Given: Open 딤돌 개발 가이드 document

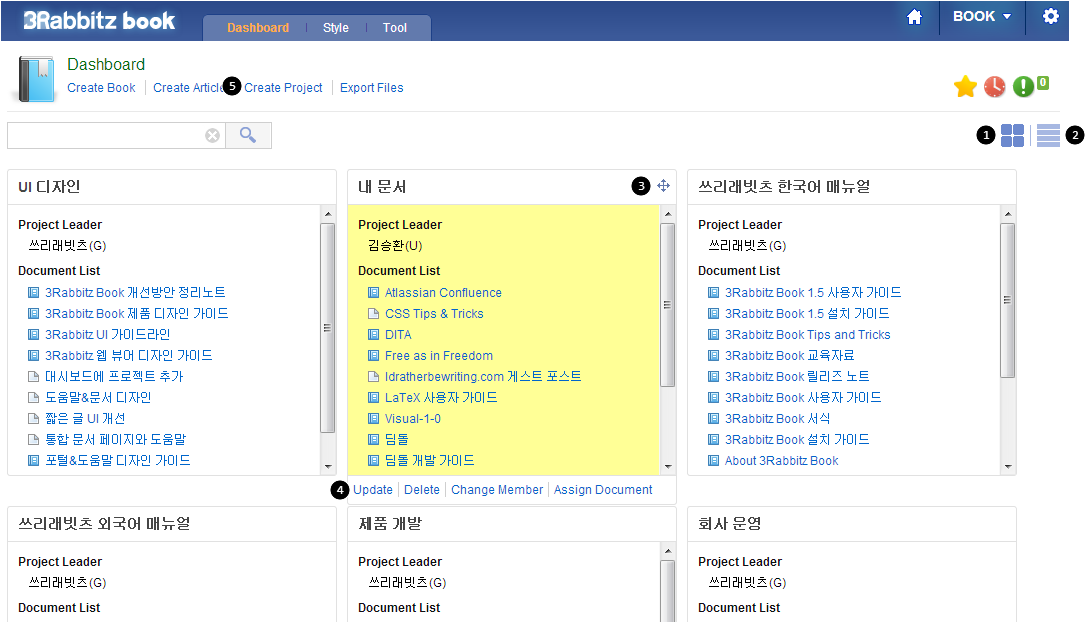Looking at the screenshot, I should tap(429, 461).
